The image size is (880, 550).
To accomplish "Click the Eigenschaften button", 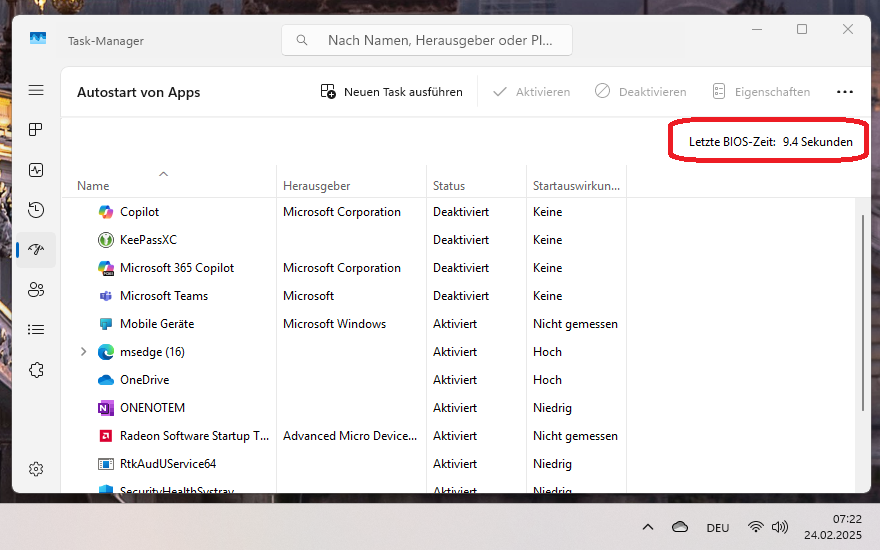I will click(761, 92).
